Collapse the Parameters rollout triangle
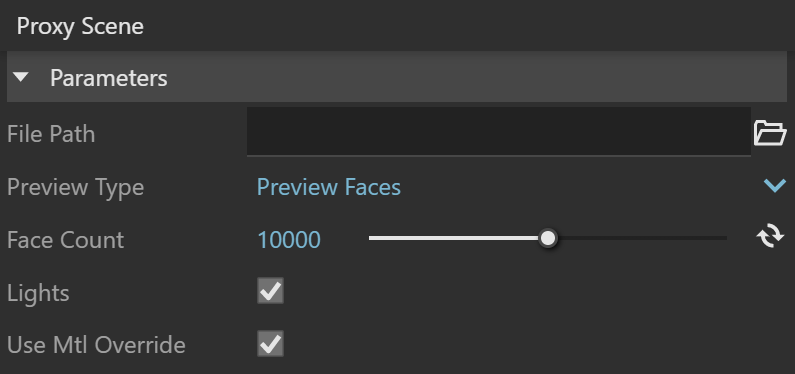Image resolution: width=795 pixels, height=374 pixels. point(21,78)
